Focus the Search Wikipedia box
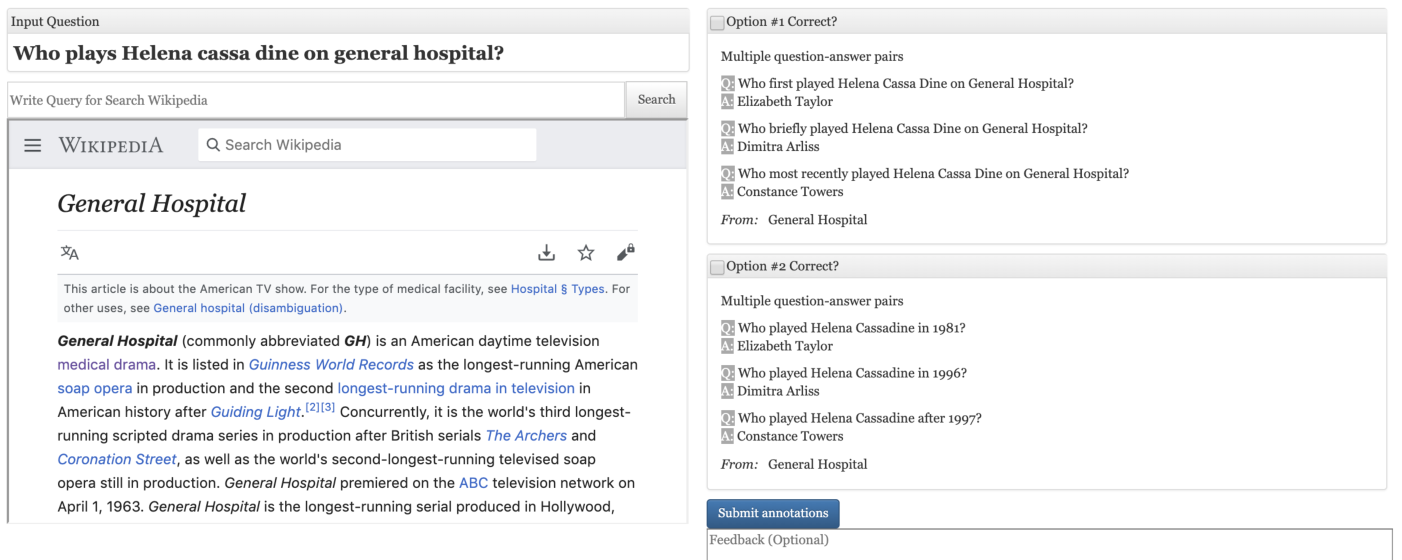The image size is (1402, 560). [367, 145]
